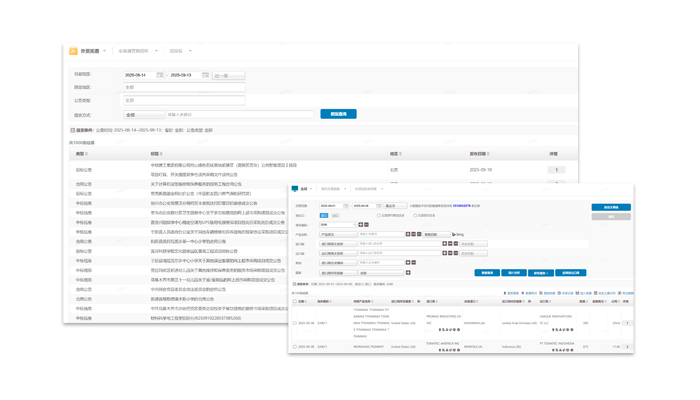The height and width of the screenshot is (400, 700).
Task: Open calendar for start date 2025-08-14
Action: pos(160,75)
